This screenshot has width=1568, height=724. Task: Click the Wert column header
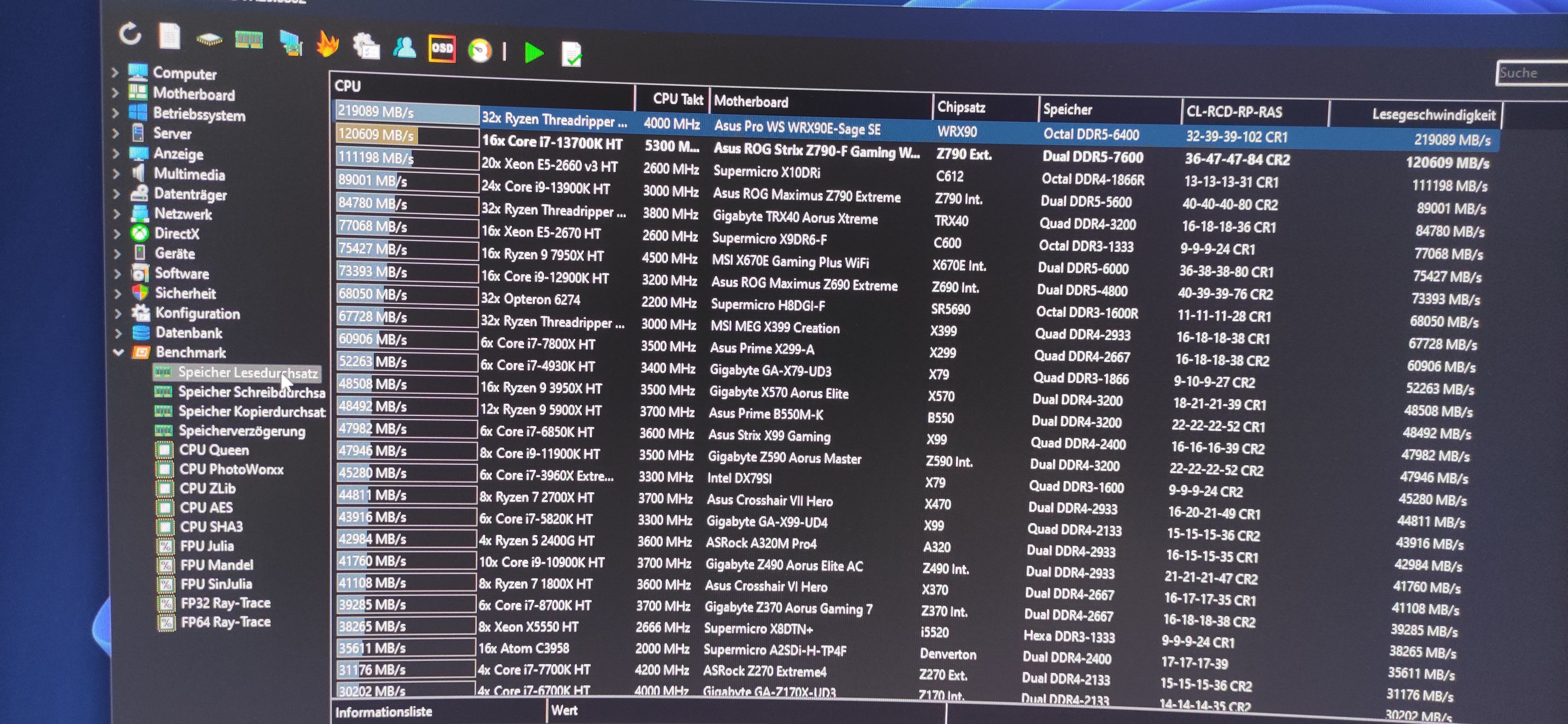point(746,711)
